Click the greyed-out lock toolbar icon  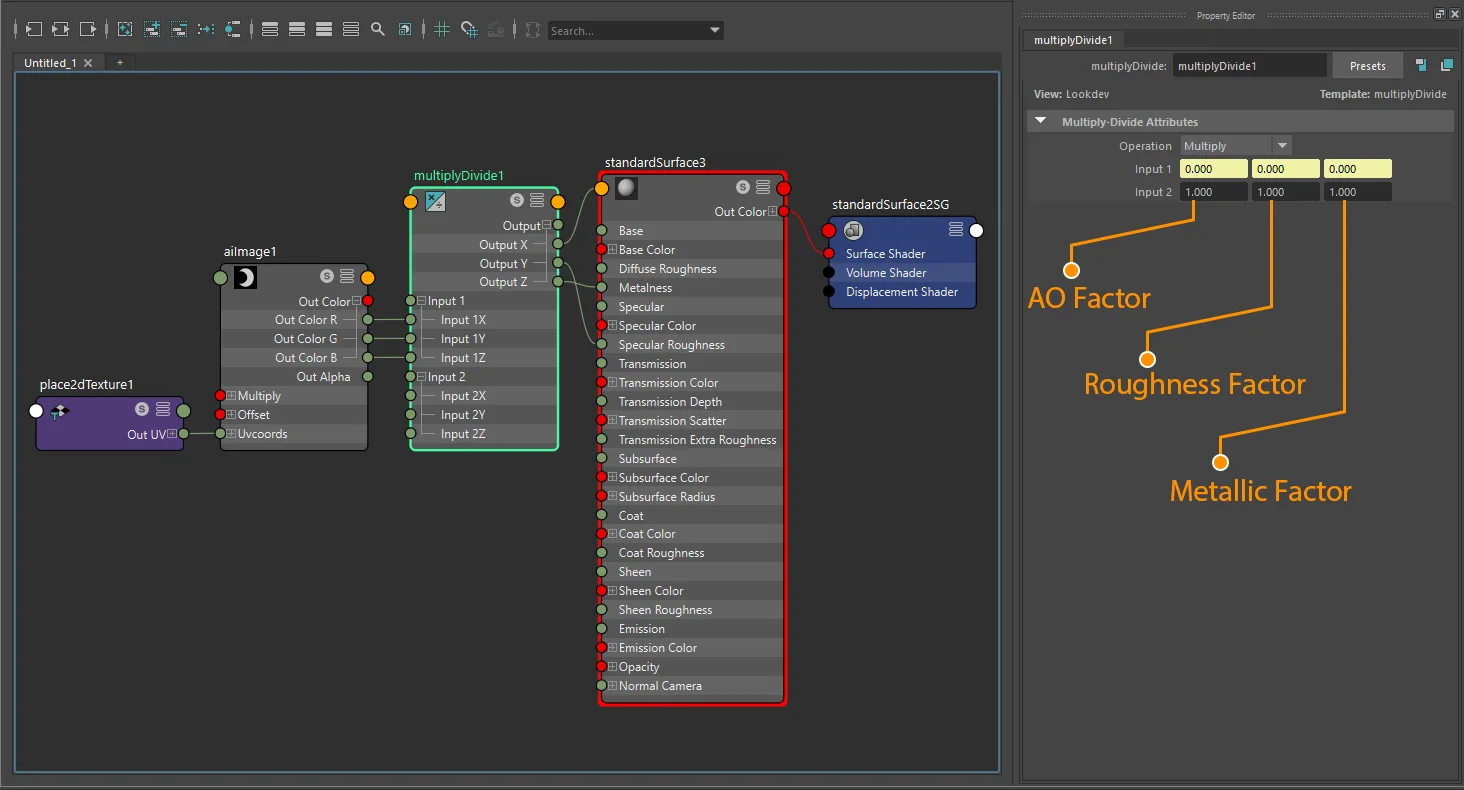496,30
